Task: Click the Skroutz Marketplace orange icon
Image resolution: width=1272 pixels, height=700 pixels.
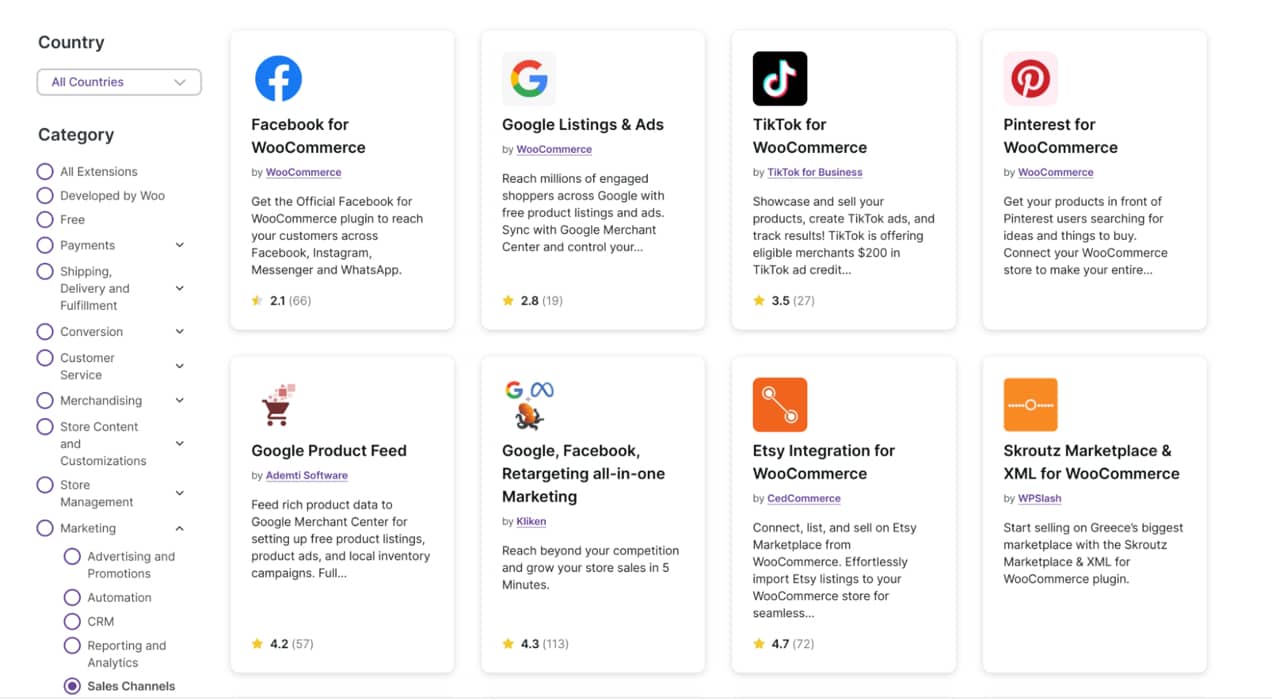Action: pos(1030,404)
